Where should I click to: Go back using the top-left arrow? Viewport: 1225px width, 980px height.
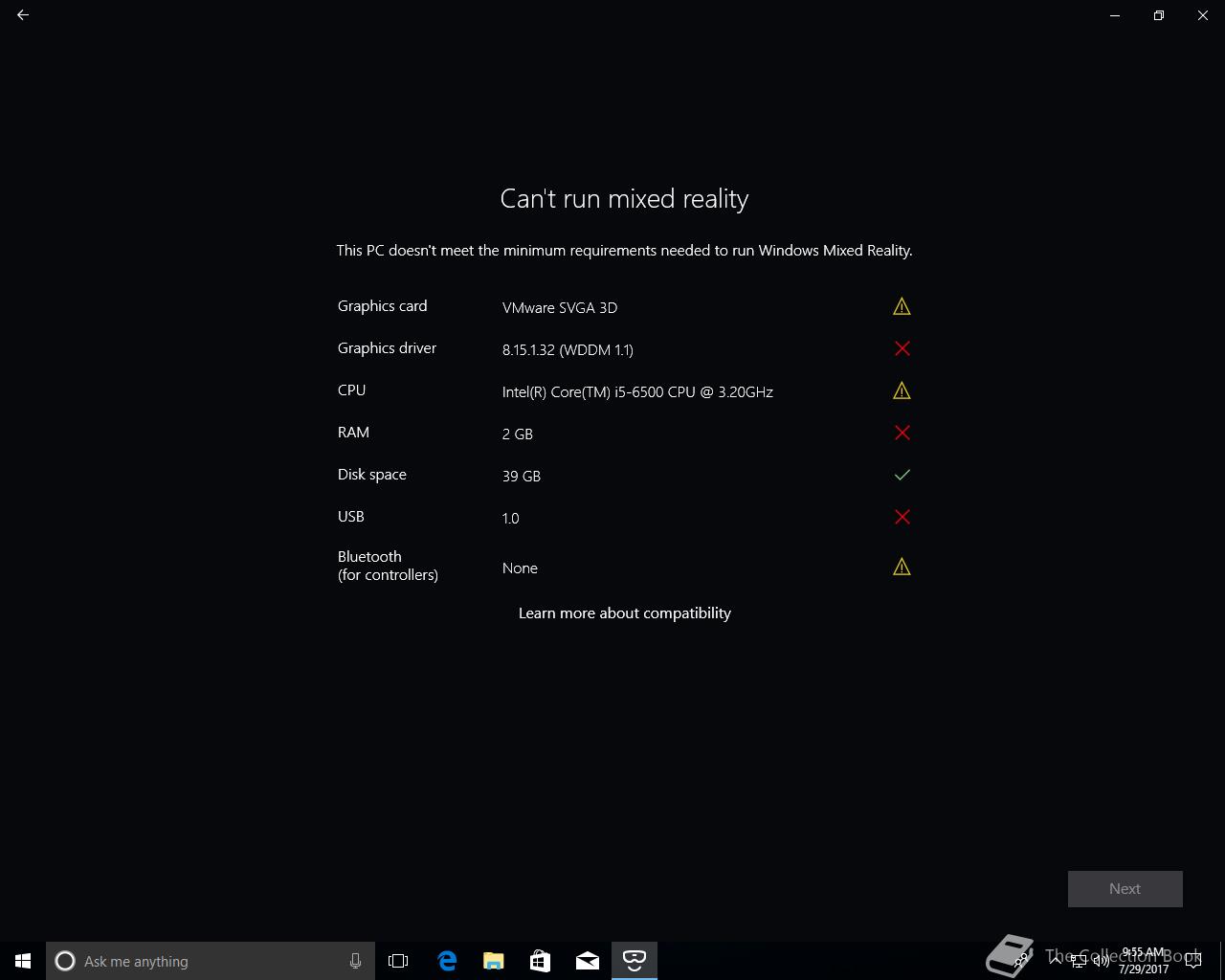(x=23, y=15)
